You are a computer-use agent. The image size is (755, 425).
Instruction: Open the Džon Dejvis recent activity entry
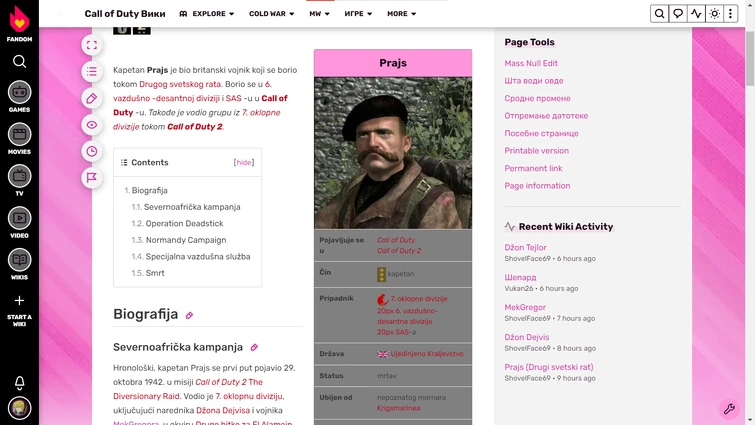click(x=527, y=337)
